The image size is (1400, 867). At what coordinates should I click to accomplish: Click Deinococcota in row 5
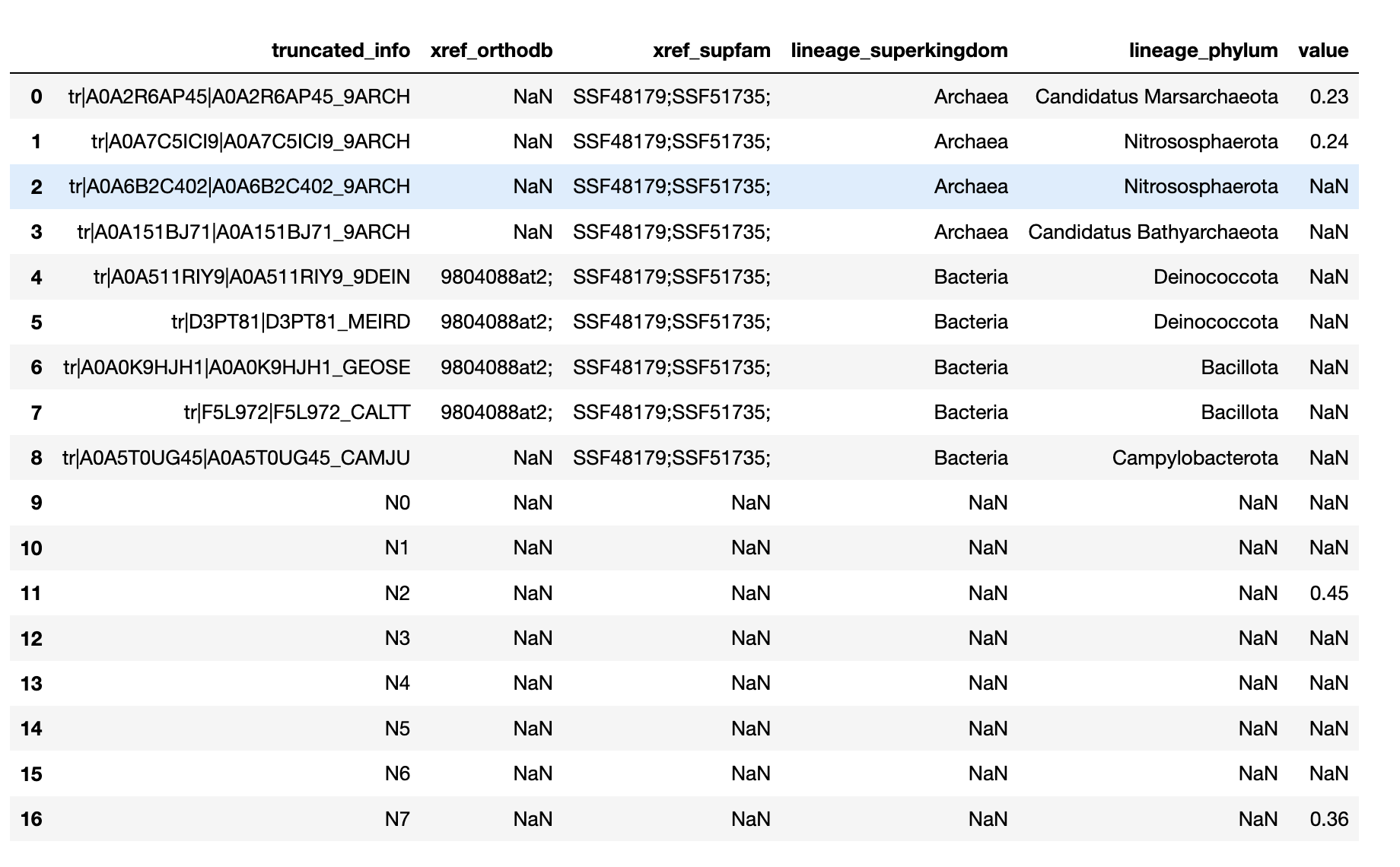(1216, 322)
